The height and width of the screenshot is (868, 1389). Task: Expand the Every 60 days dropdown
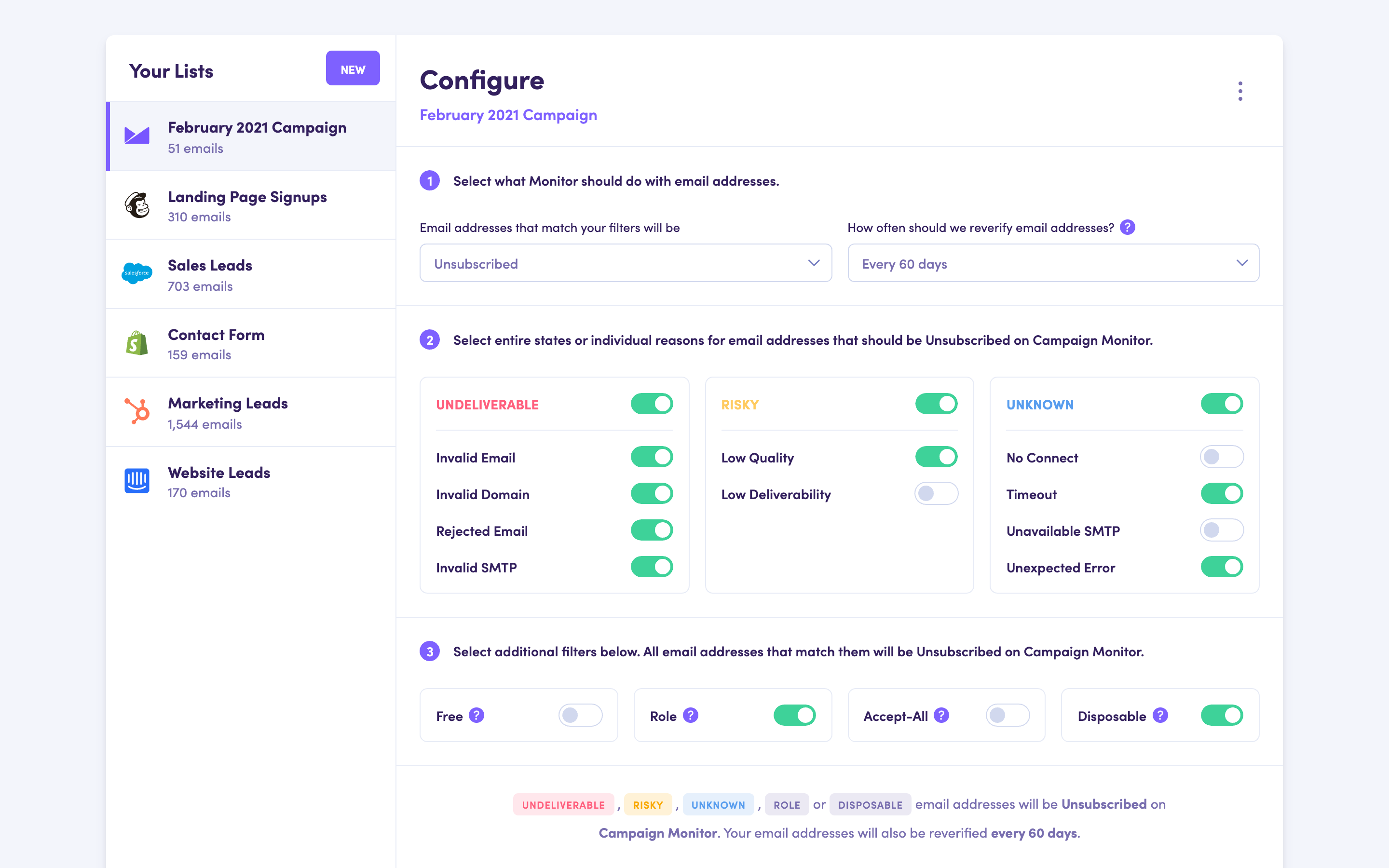click(x=1053, y=263)
